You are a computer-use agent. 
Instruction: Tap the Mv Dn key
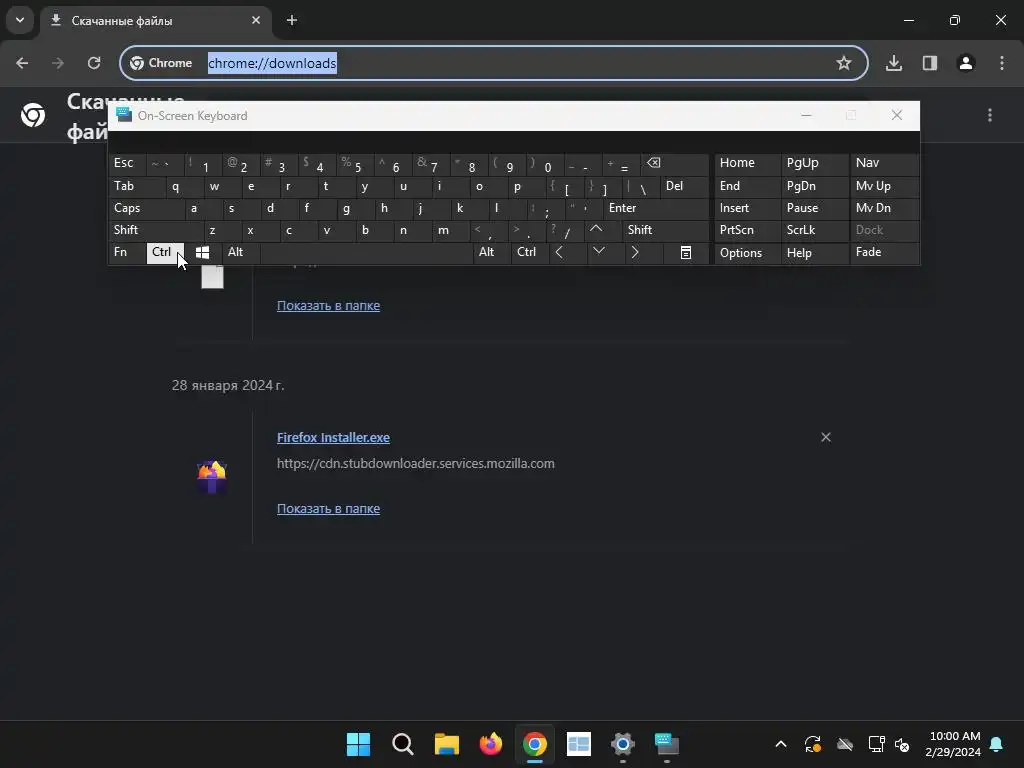click(x=884, y=209)
